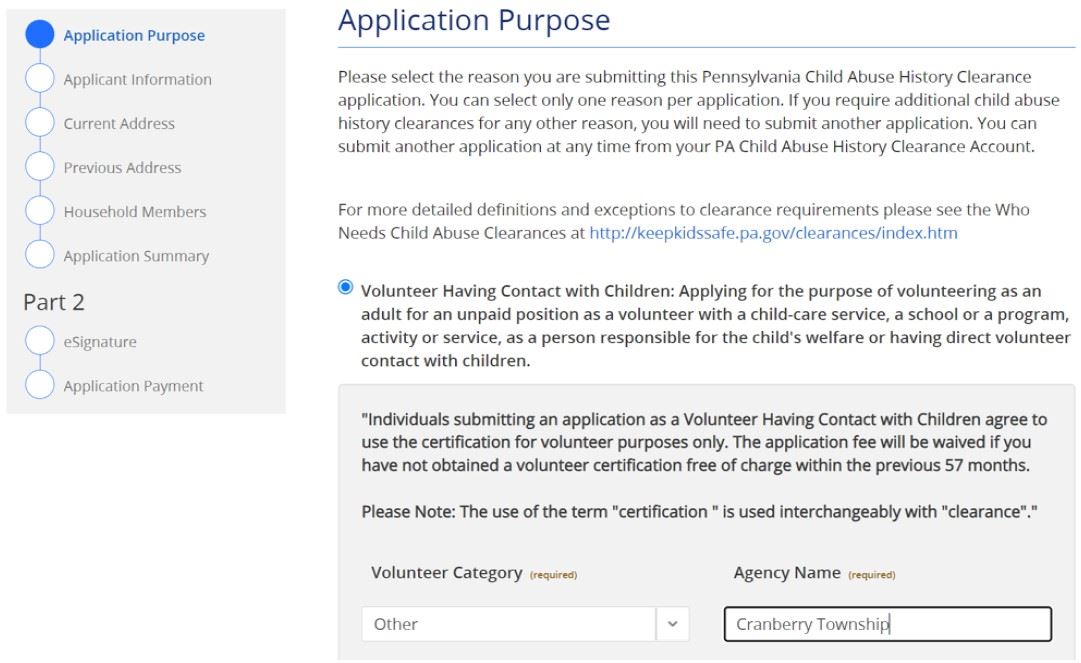This screenshot has width=1081, height=663.
Task: Open the keepkidssafe.pa.gov clearances link
Action: (773, 233)
